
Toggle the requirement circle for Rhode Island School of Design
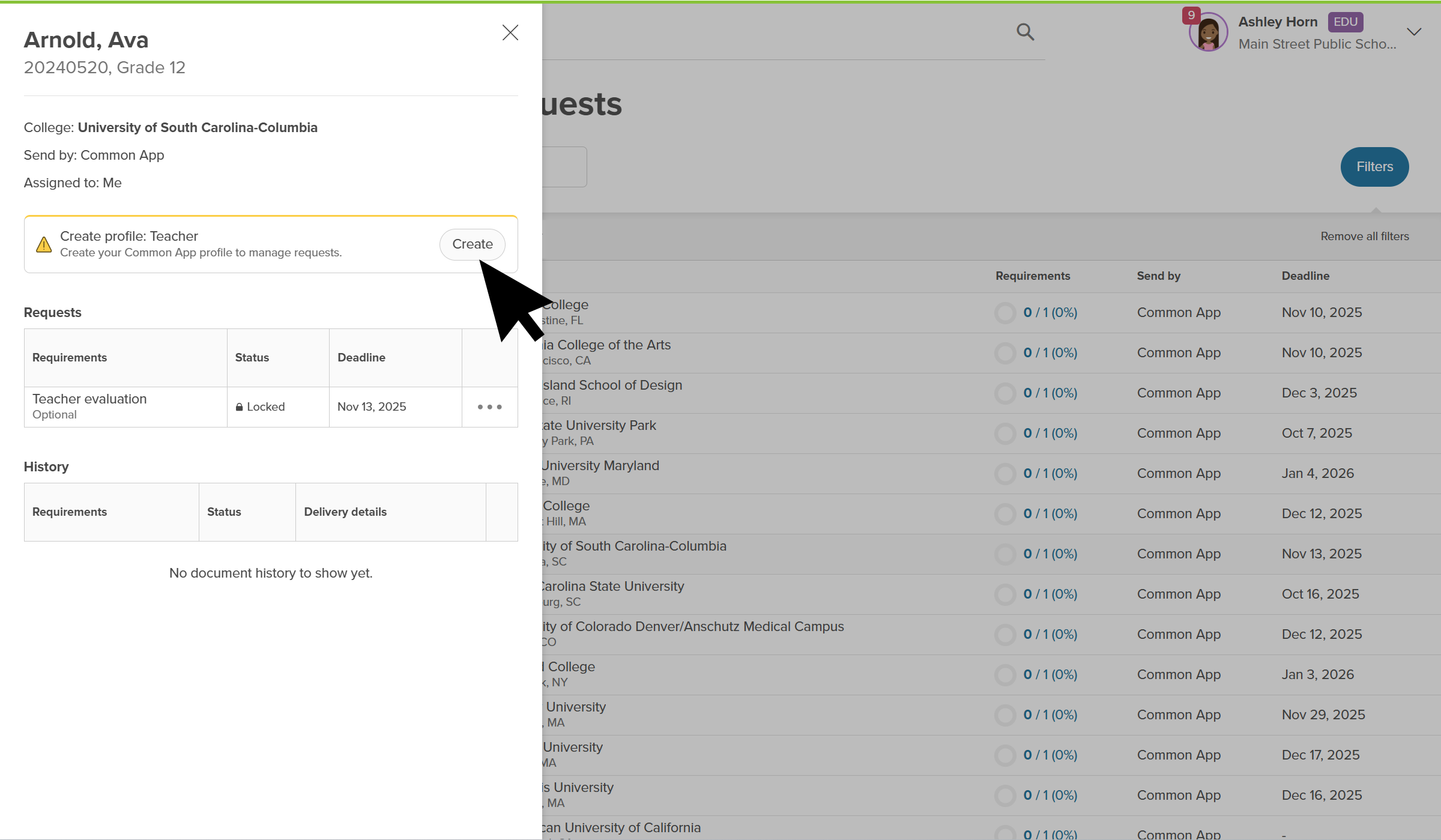pyautogui.click(x=1005, y=393)
